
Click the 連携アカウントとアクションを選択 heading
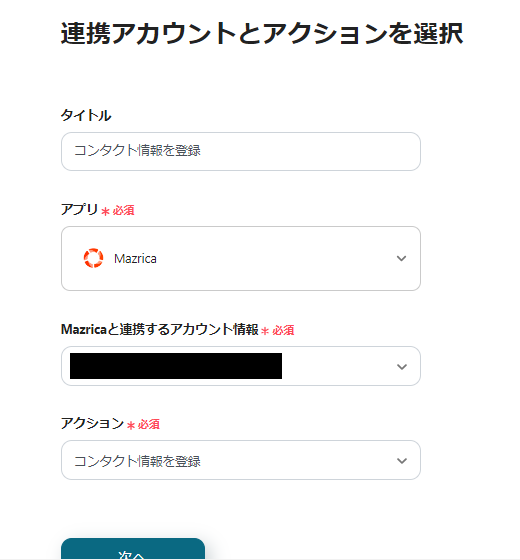point(262,34)
